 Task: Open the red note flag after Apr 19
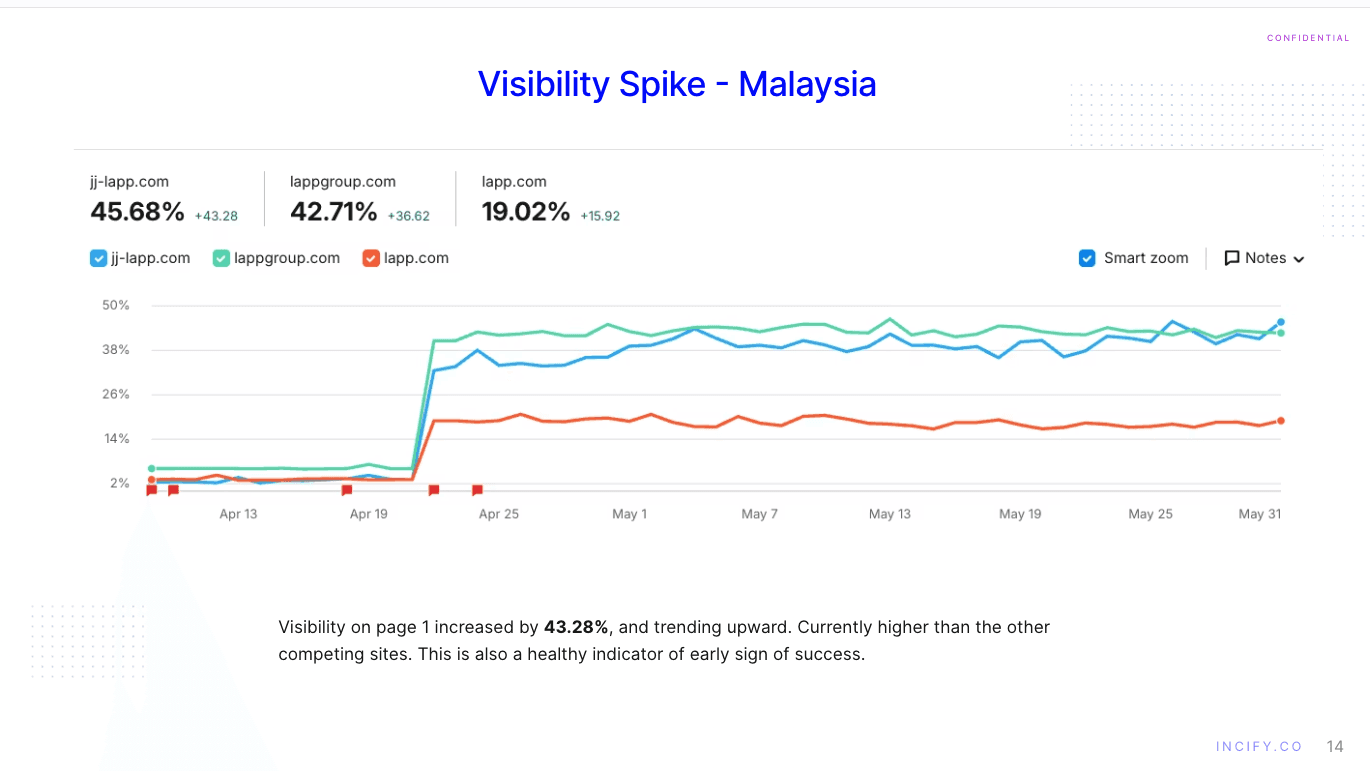pyautogui.click(x=434, y=490)
